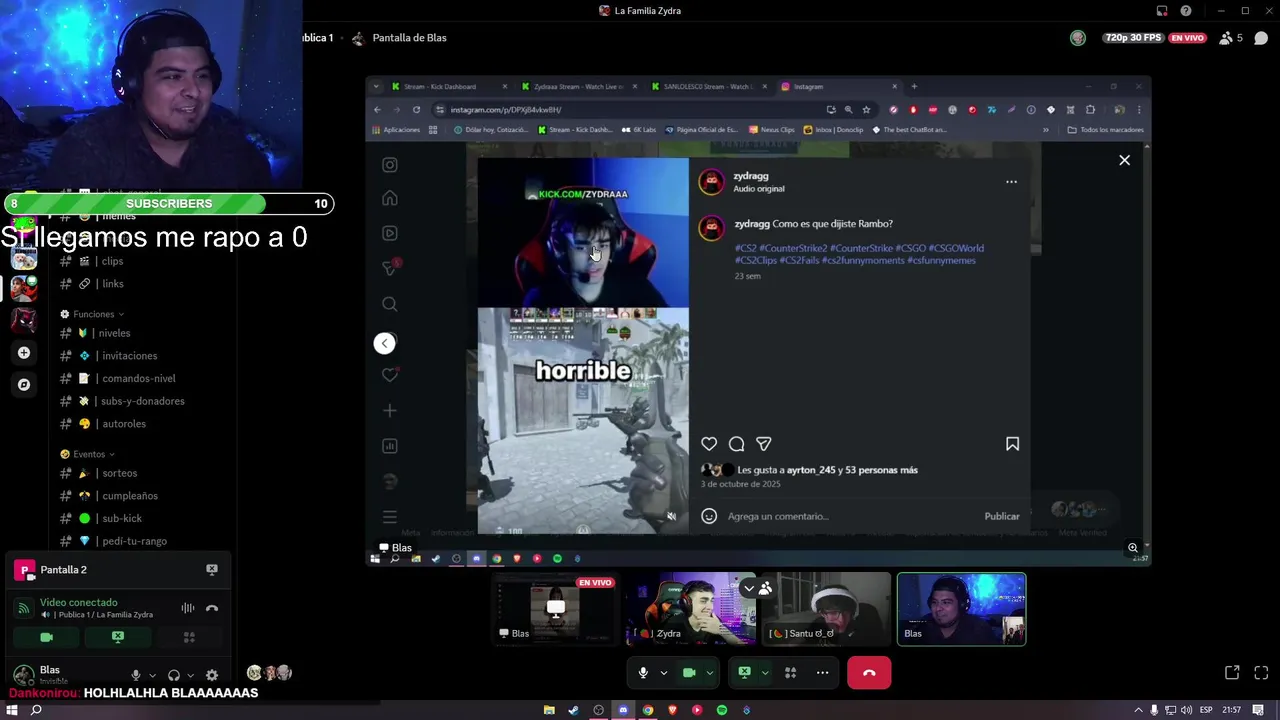Collapse the Eventos category
This screenshot has width=1280, height=720.
tap(88, 454)
